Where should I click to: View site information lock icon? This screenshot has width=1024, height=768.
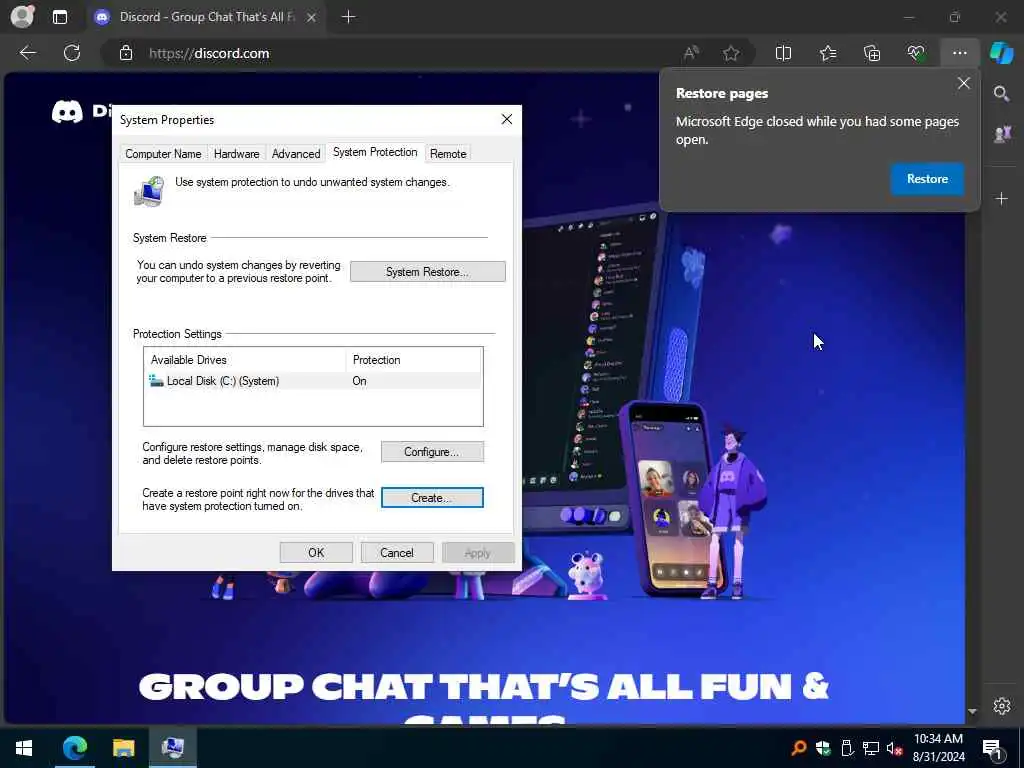[x=126, y=53]
